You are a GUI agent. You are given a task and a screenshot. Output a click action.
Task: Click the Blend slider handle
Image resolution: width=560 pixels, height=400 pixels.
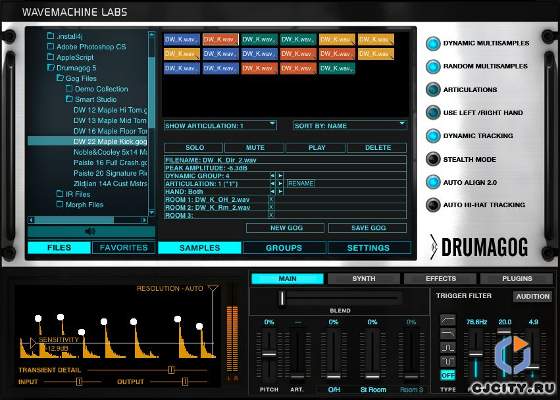click(282, 298)
